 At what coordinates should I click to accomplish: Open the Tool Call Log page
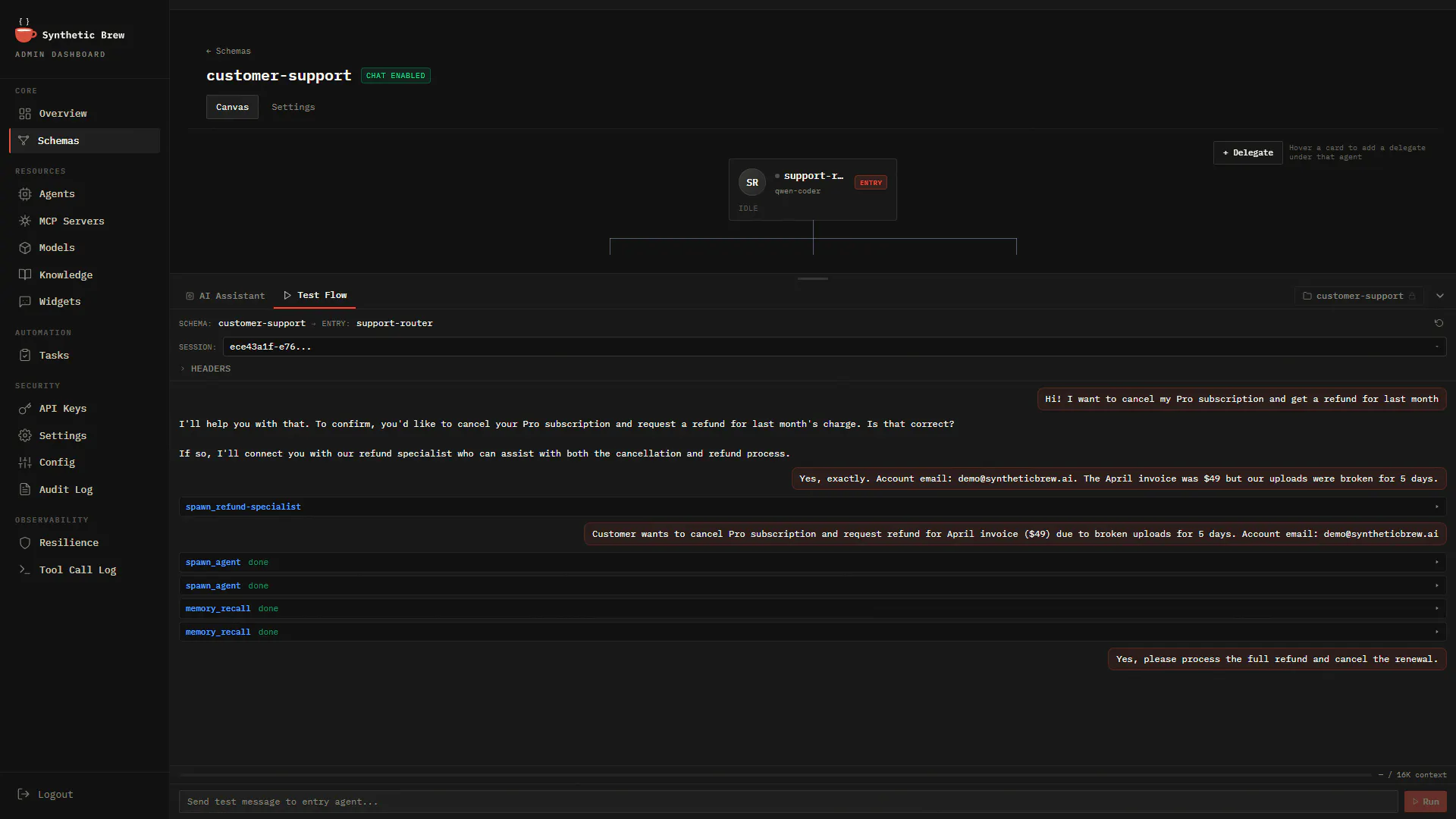84,570
